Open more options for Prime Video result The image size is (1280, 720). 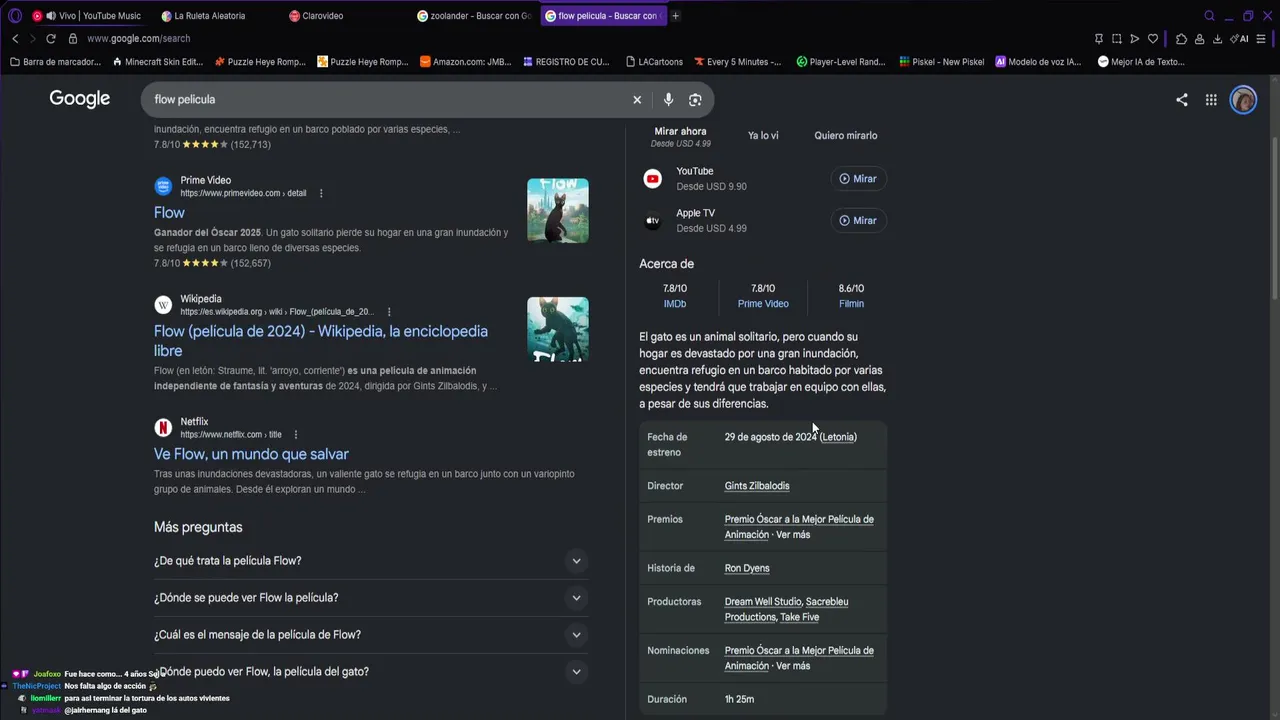point(321,193)
